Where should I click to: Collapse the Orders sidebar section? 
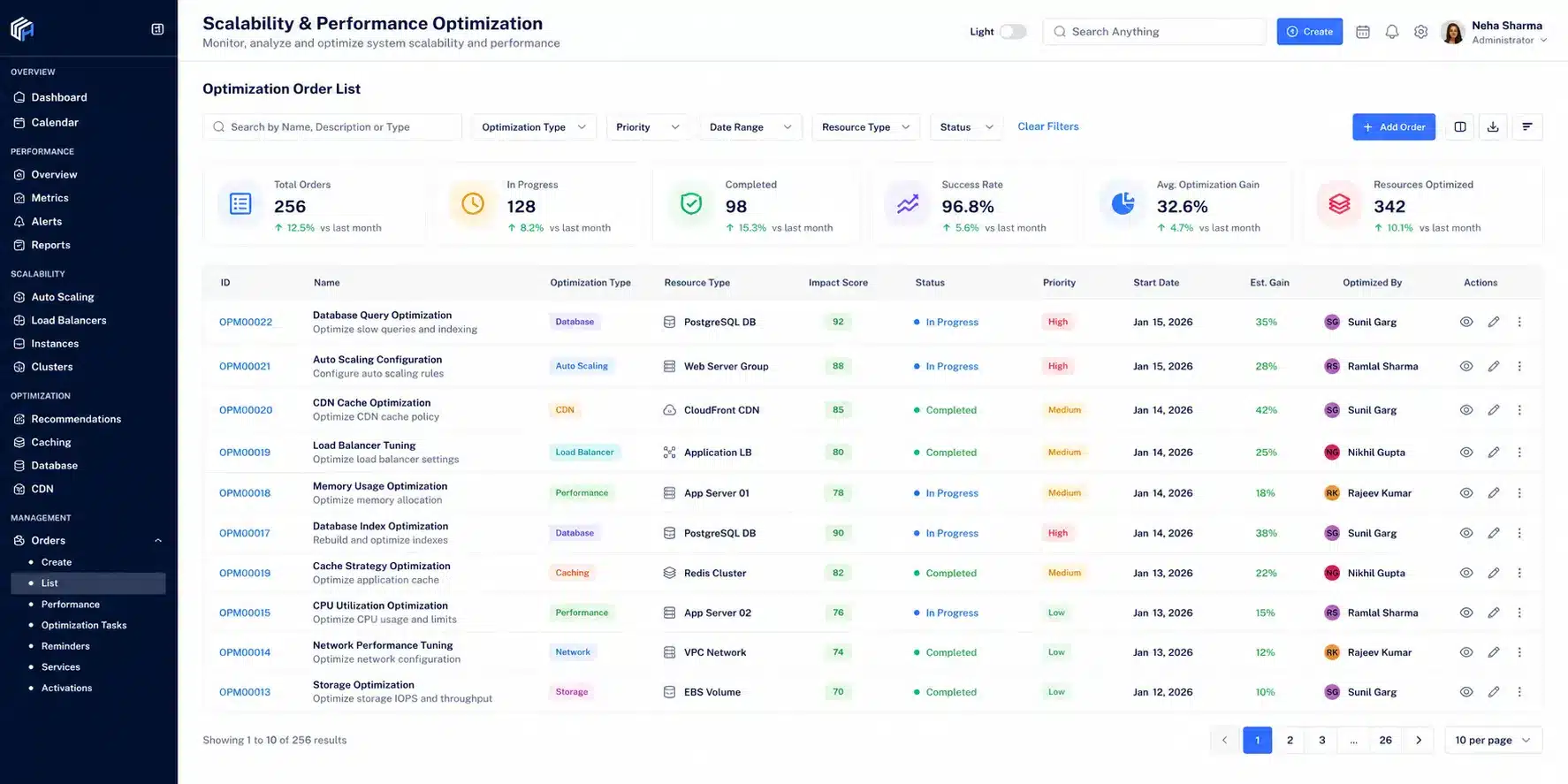158,541
